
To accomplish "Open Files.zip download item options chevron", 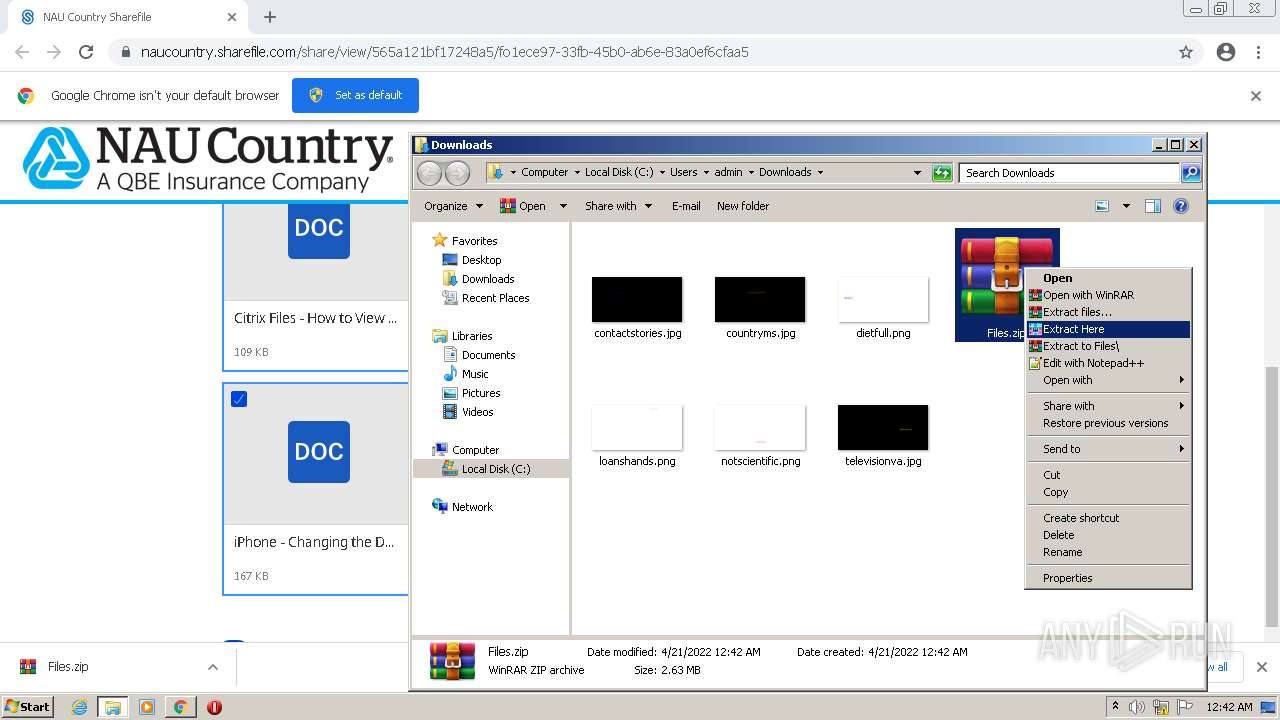I will 213,667.
